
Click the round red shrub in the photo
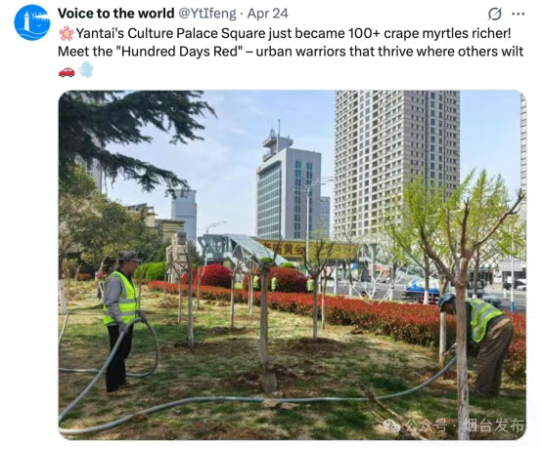(215, 275)
